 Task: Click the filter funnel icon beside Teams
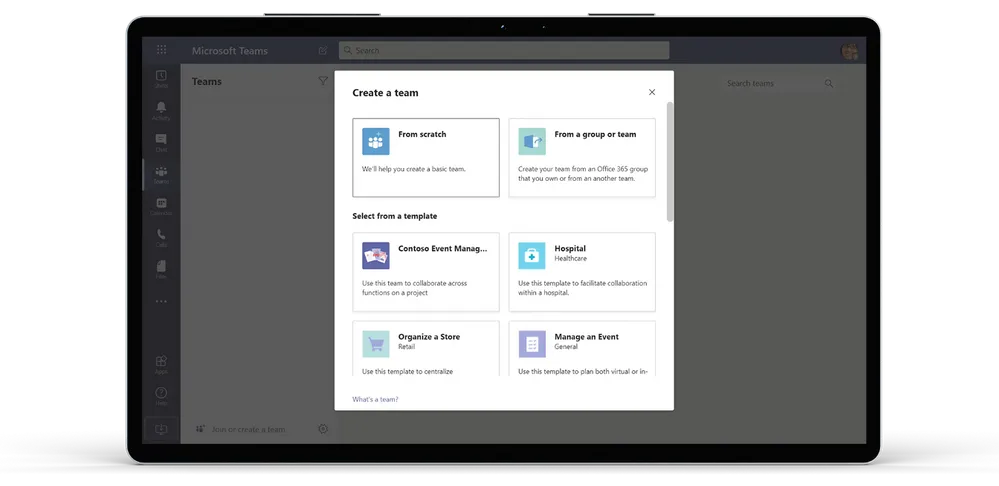pyautogui.click(x=323, y=81)
